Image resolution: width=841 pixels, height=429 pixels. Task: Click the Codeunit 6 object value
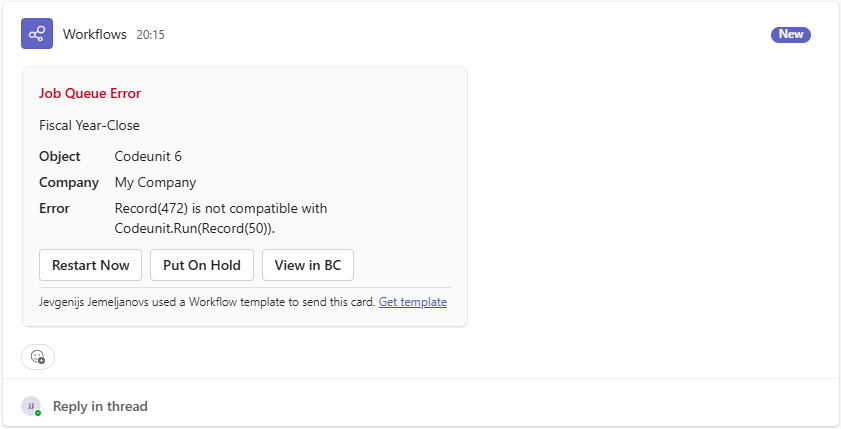pyautogui.click(x=148, y=156)
